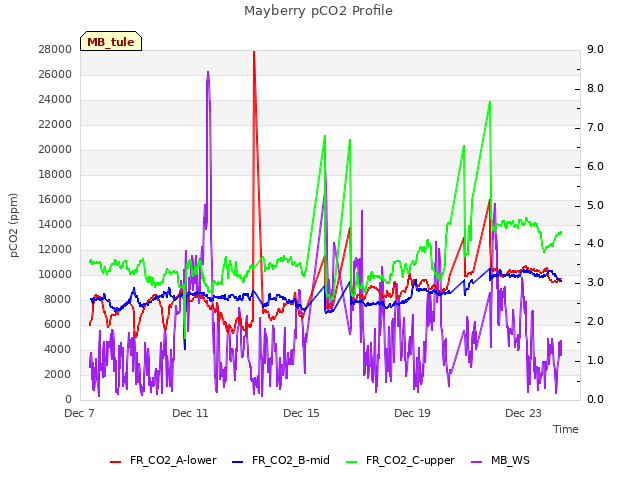This screenshot has height=480, width=640.
Task: Click the 7.0 right axis value
Action: (x=595, y=127)
